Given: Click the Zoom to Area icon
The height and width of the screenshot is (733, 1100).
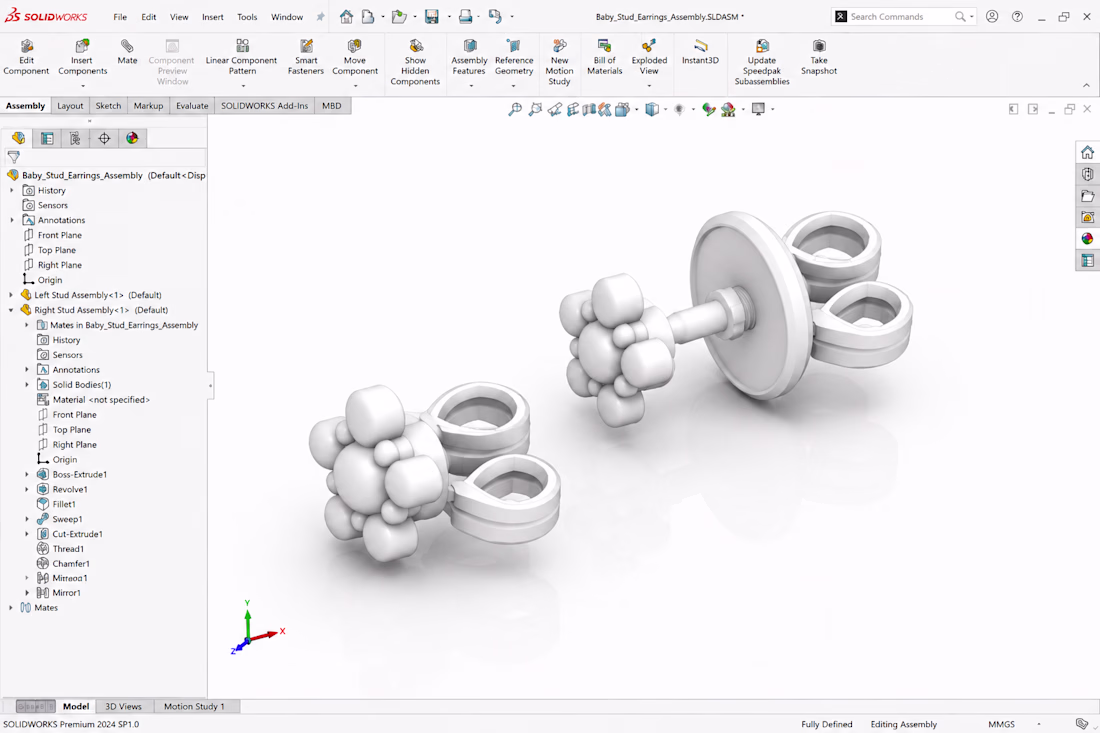Looking at the screenshot, I should pos(535,109).
